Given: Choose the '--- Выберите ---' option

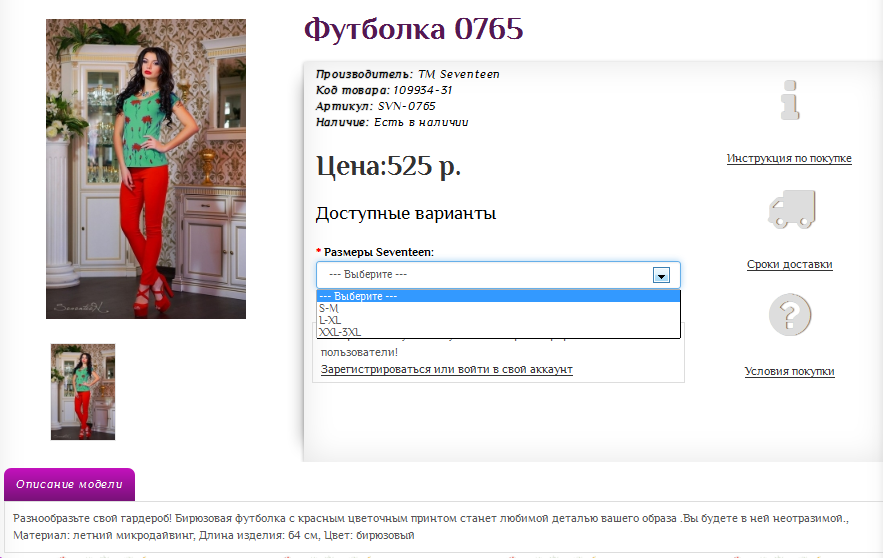Looking at the screenshot, I should tap(498, 296).
